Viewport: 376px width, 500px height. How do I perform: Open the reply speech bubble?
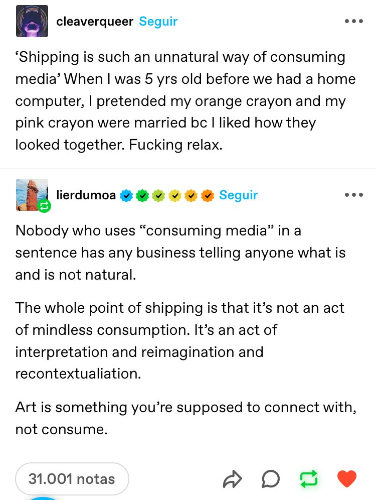point(270,479)
